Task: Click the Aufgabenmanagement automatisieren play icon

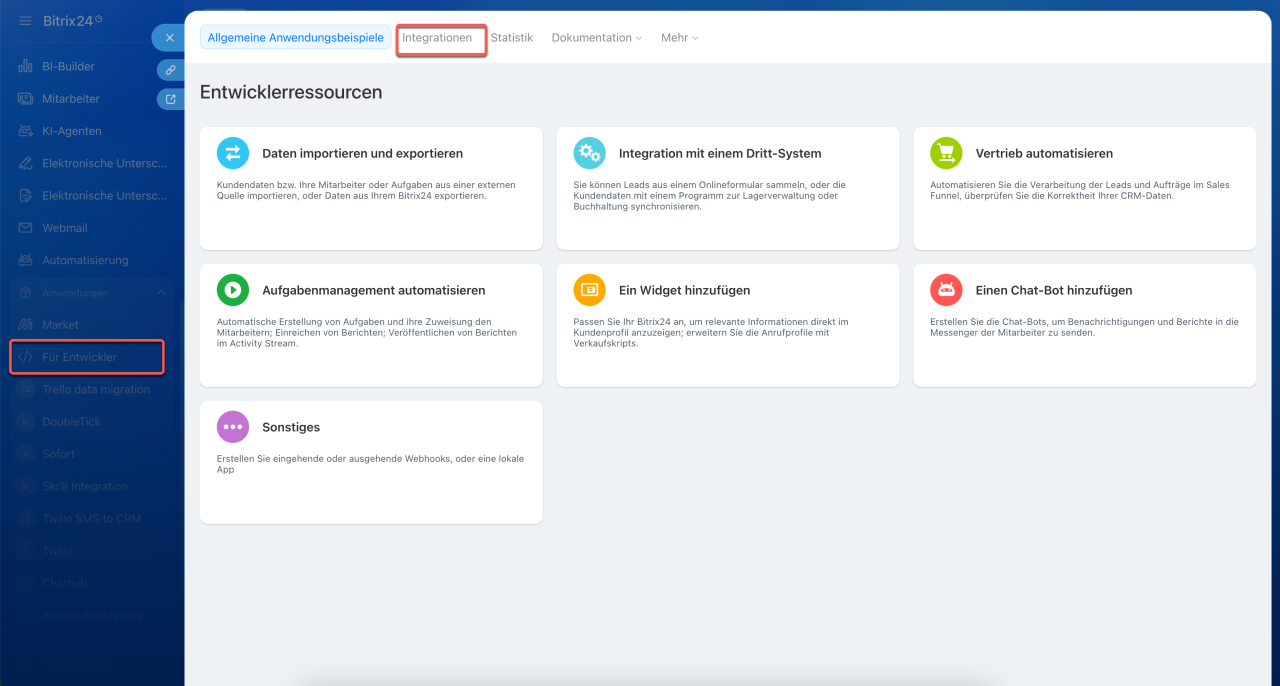Action: (x=233, y=290)
